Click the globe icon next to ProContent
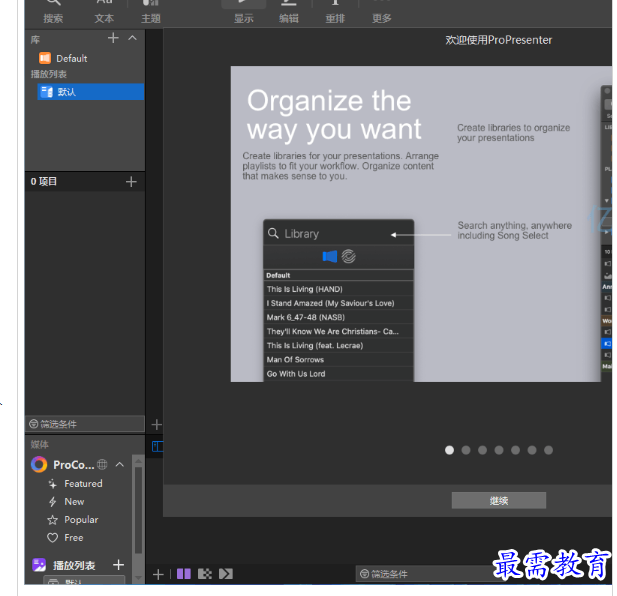Viewport: 617px width, 596px height. (x=102, y=465)
